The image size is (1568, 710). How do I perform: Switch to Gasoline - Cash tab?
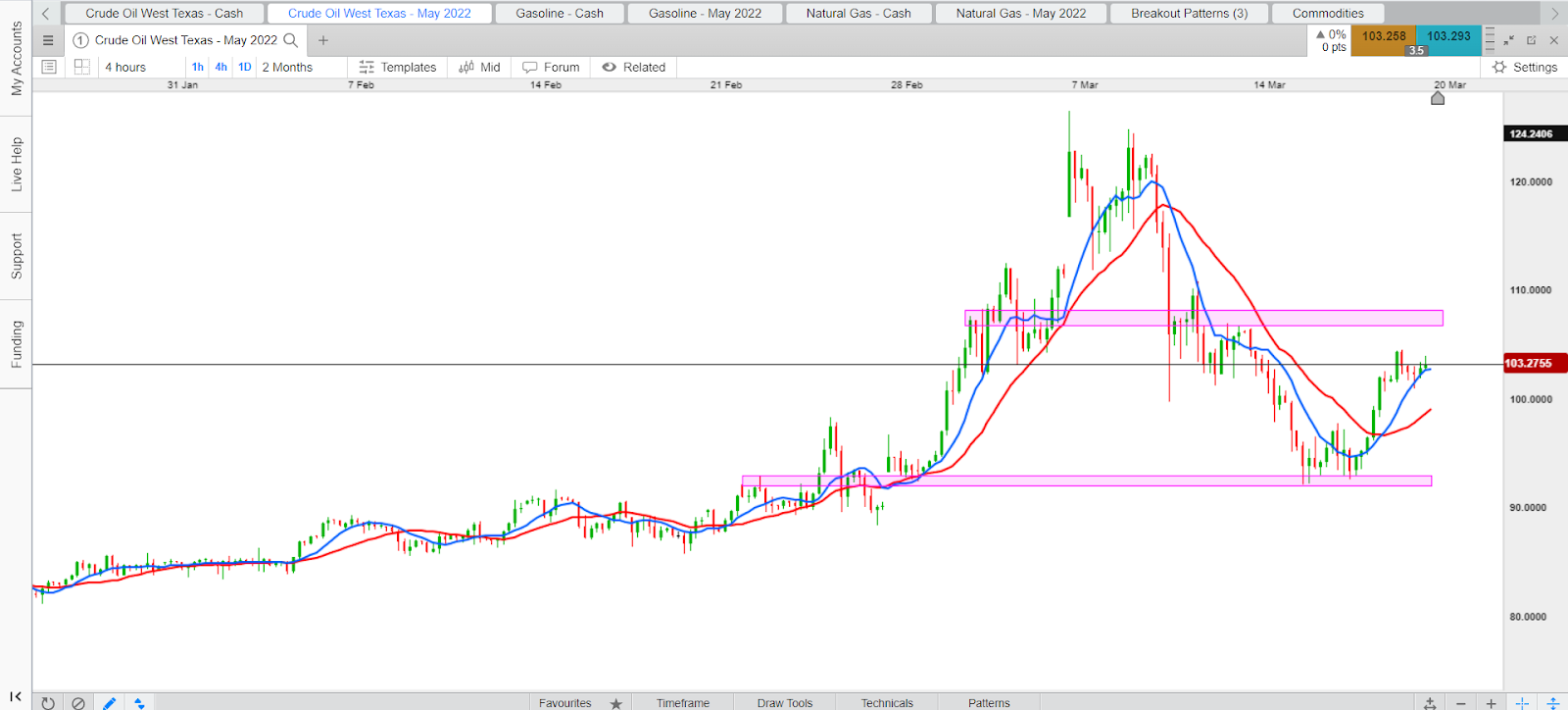tap(560, 14)
